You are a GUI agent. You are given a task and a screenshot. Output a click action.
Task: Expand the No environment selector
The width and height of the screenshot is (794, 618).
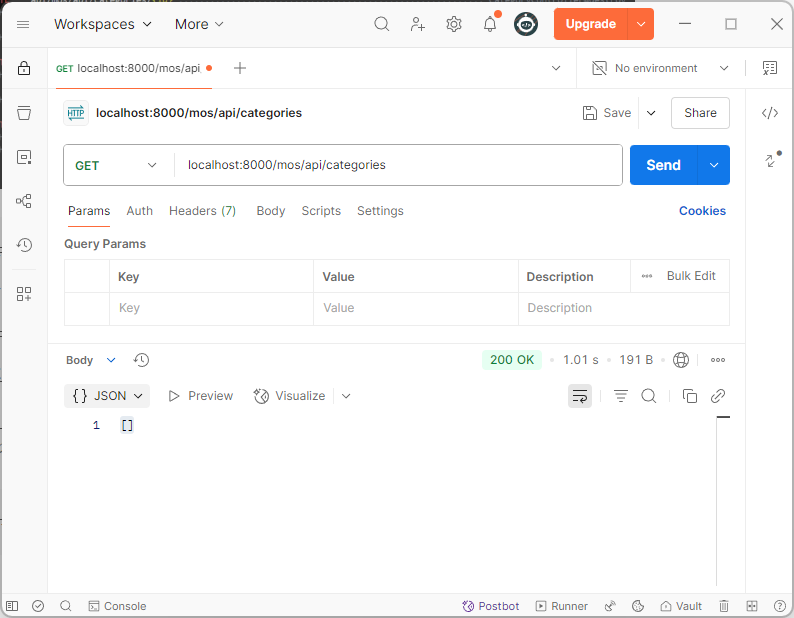(660, 68)
